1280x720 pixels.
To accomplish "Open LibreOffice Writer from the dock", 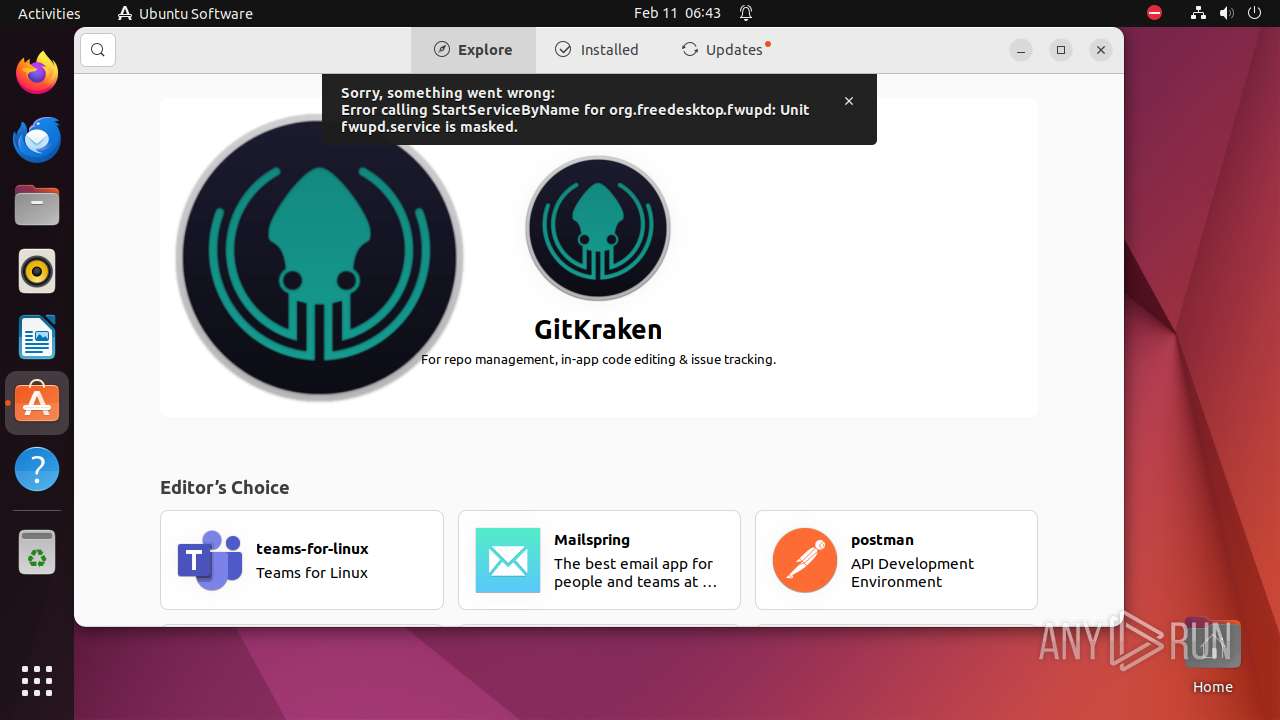I will coord(37,337).
